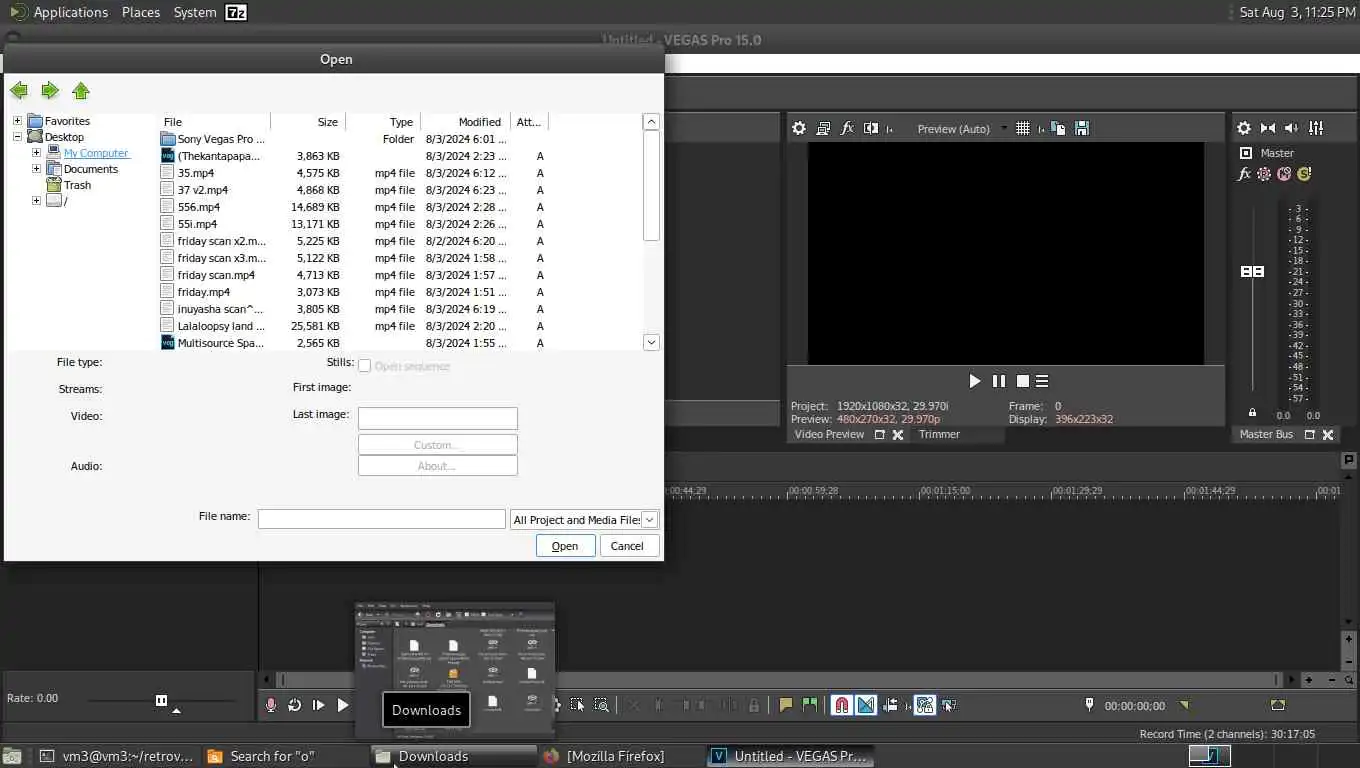Toggle Automatic Crossfades button
1360x768 pixels.
click(866, 705)
